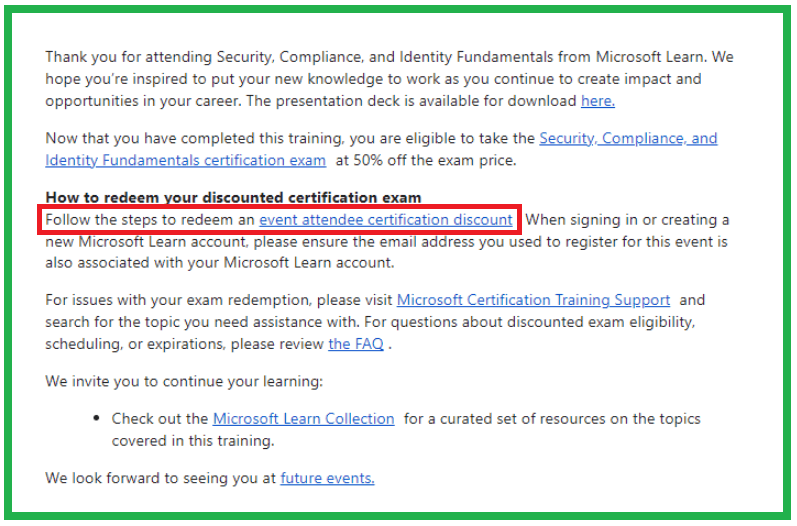Visit Microsoft Certification Training Support link
This screenshot has height=526, width=797.
click(533, 300)
